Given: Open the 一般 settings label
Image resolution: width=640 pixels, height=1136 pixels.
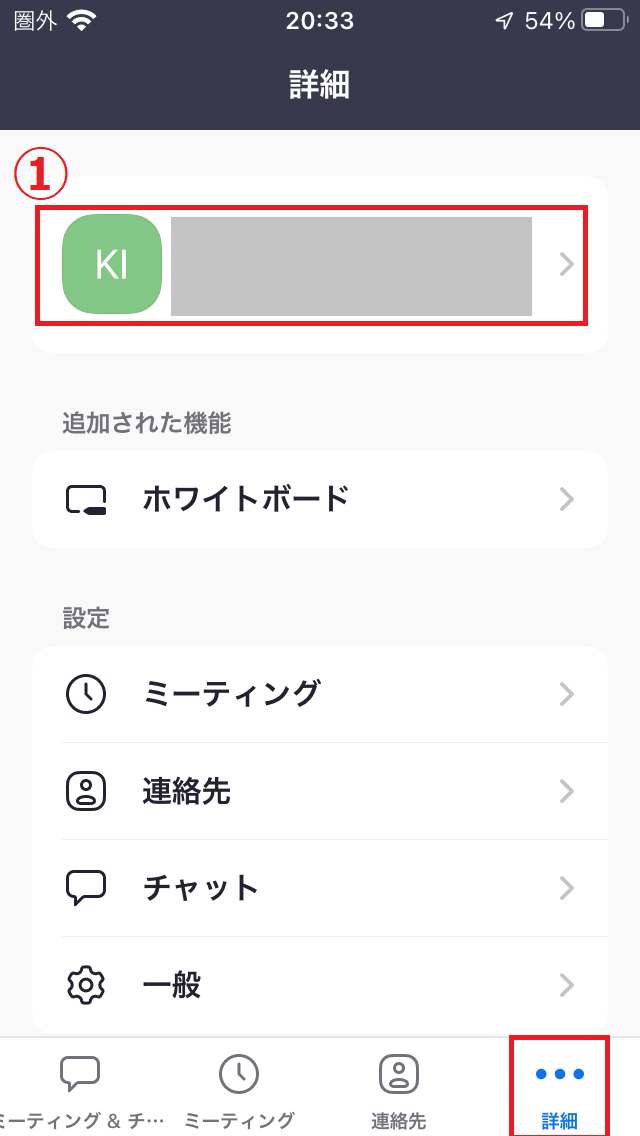Looking at the screenshot, I should (172, 985).
